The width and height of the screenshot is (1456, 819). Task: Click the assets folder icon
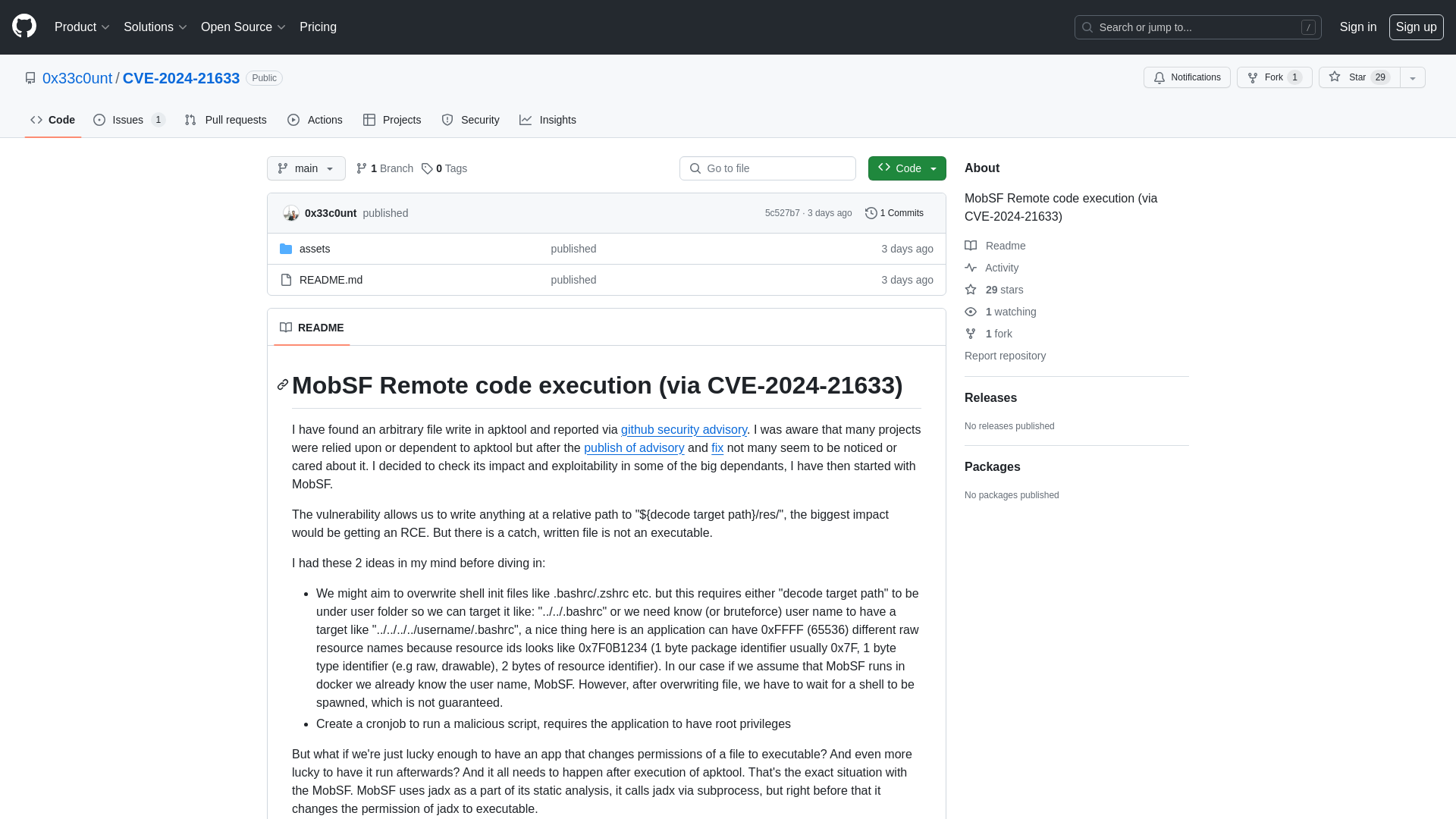(286, 249)
